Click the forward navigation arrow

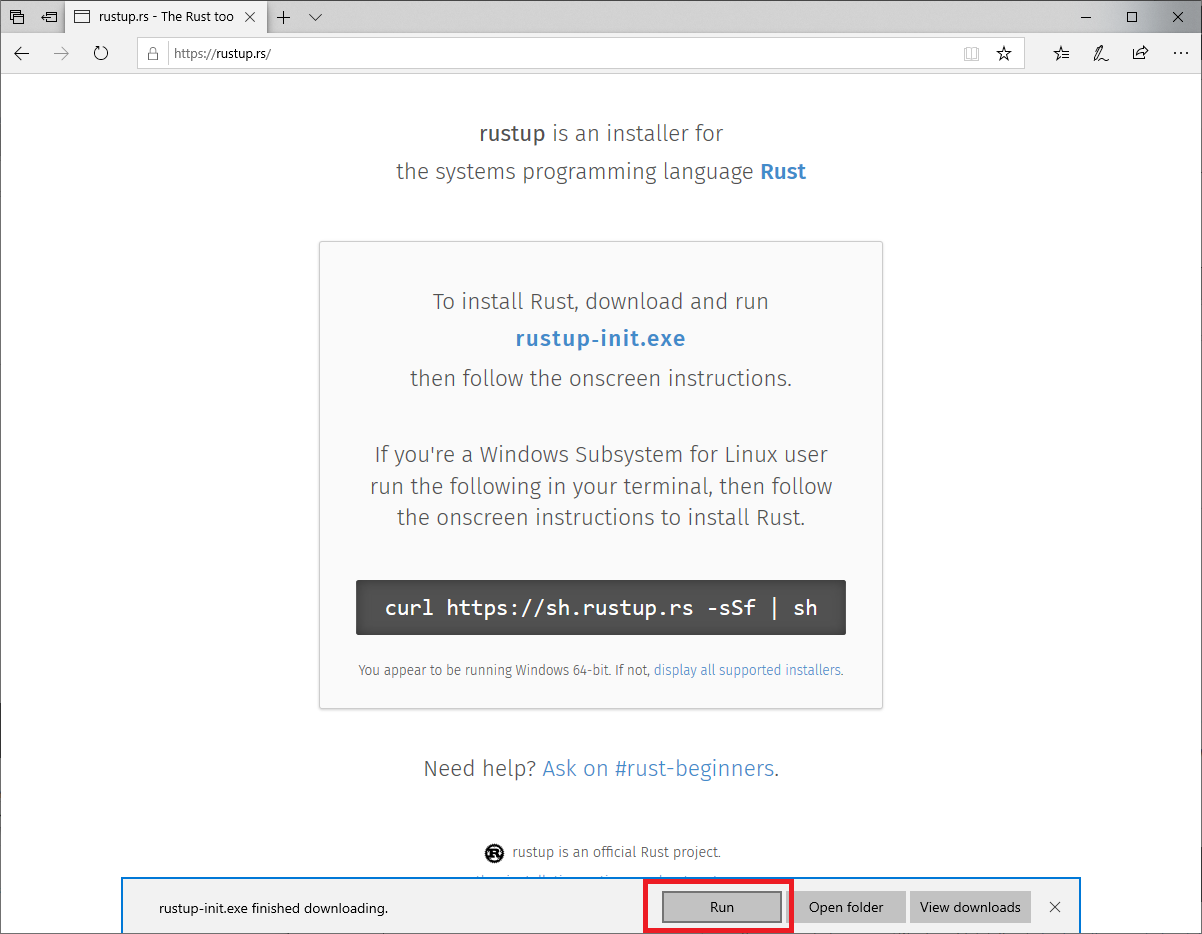point(62,54)
